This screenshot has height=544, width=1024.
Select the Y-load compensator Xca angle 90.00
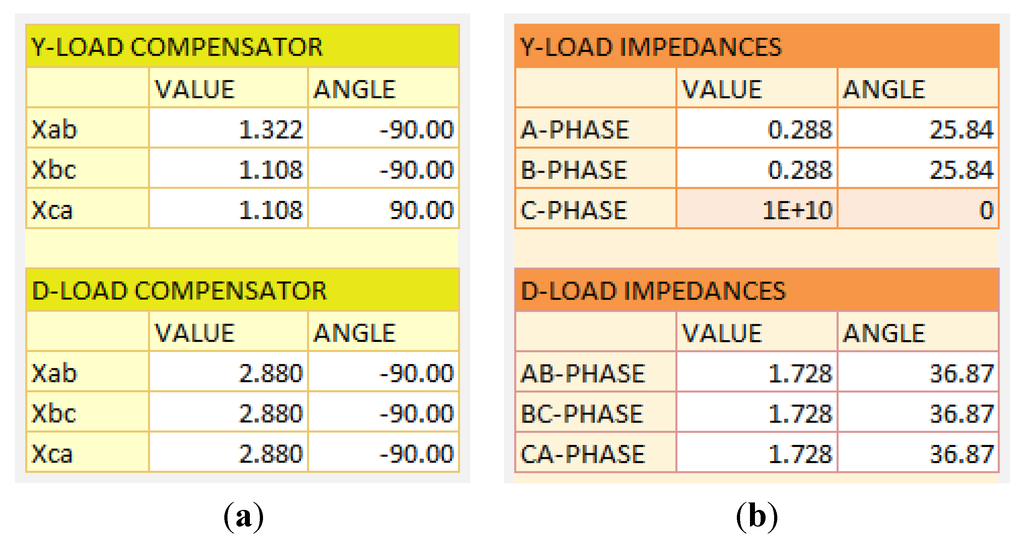pyautogui.click(x=382, y=211)
